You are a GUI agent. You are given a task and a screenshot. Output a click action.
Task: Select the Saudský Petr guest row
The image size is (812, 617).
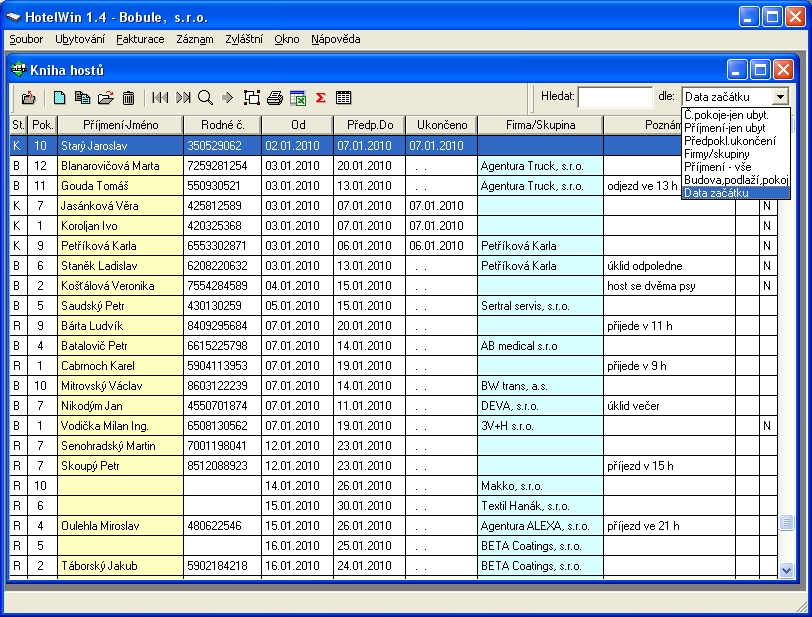pos(120,305)
